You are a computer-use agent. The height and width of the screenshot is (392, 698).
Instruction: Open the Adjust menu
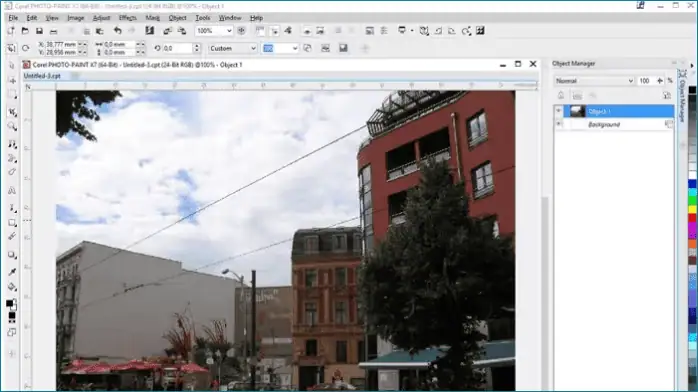point(101,18)
